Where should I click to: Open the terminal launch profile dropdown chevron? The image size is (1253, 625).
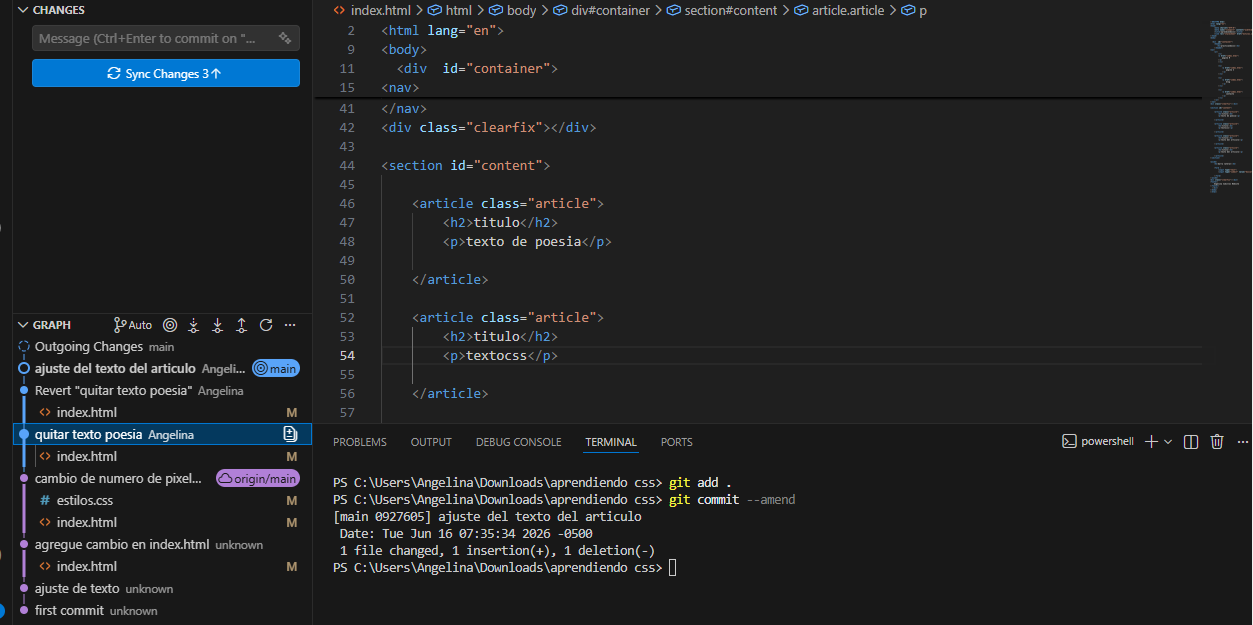pos(1168,441)
